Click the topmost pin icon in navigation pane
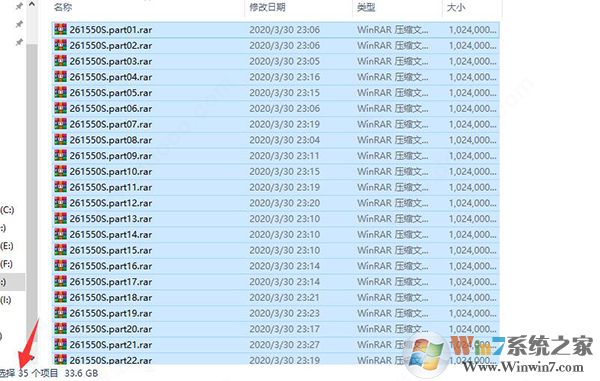The height and width of the screenshot is (381, 600). [19, 7]
